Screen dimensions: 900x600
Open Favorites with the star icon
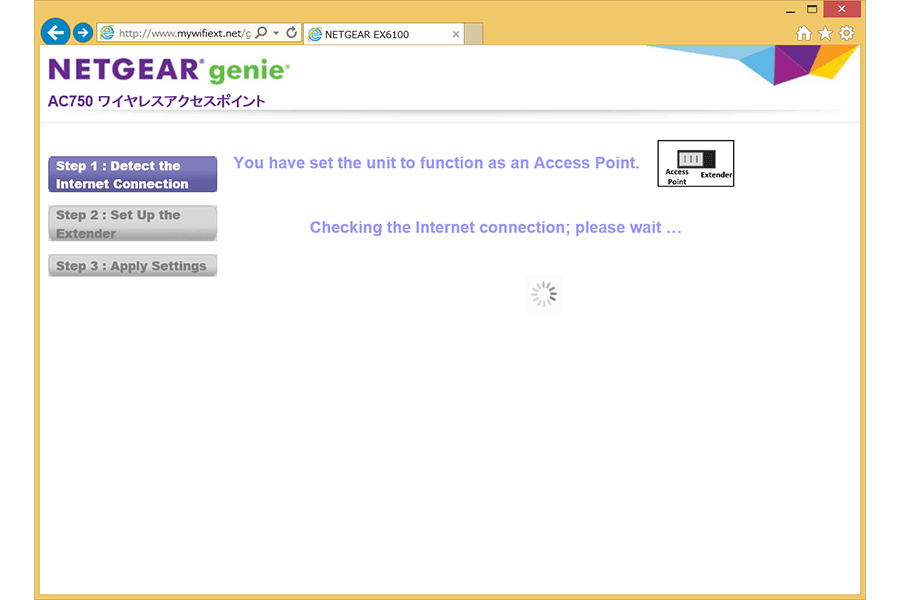tap(825, 34)
